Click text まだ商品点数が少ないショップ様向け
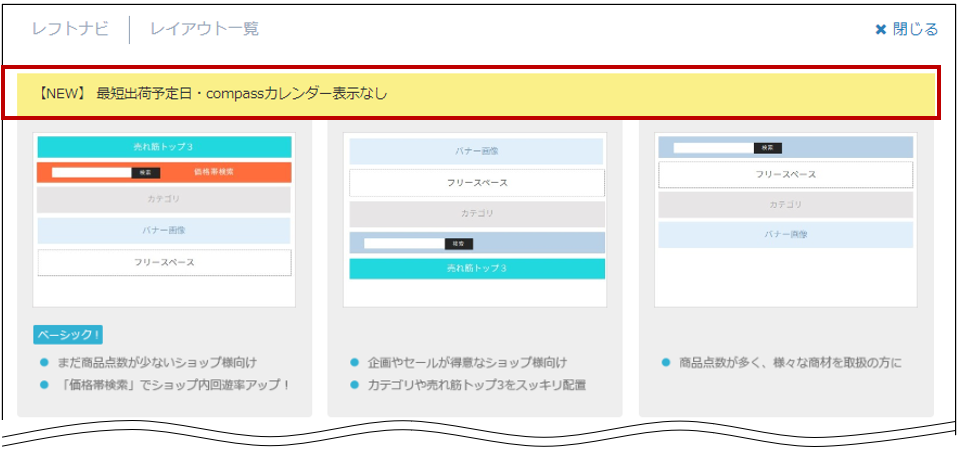Image resolution: width=964 pixels, height=463 pixels. point(155,362)
